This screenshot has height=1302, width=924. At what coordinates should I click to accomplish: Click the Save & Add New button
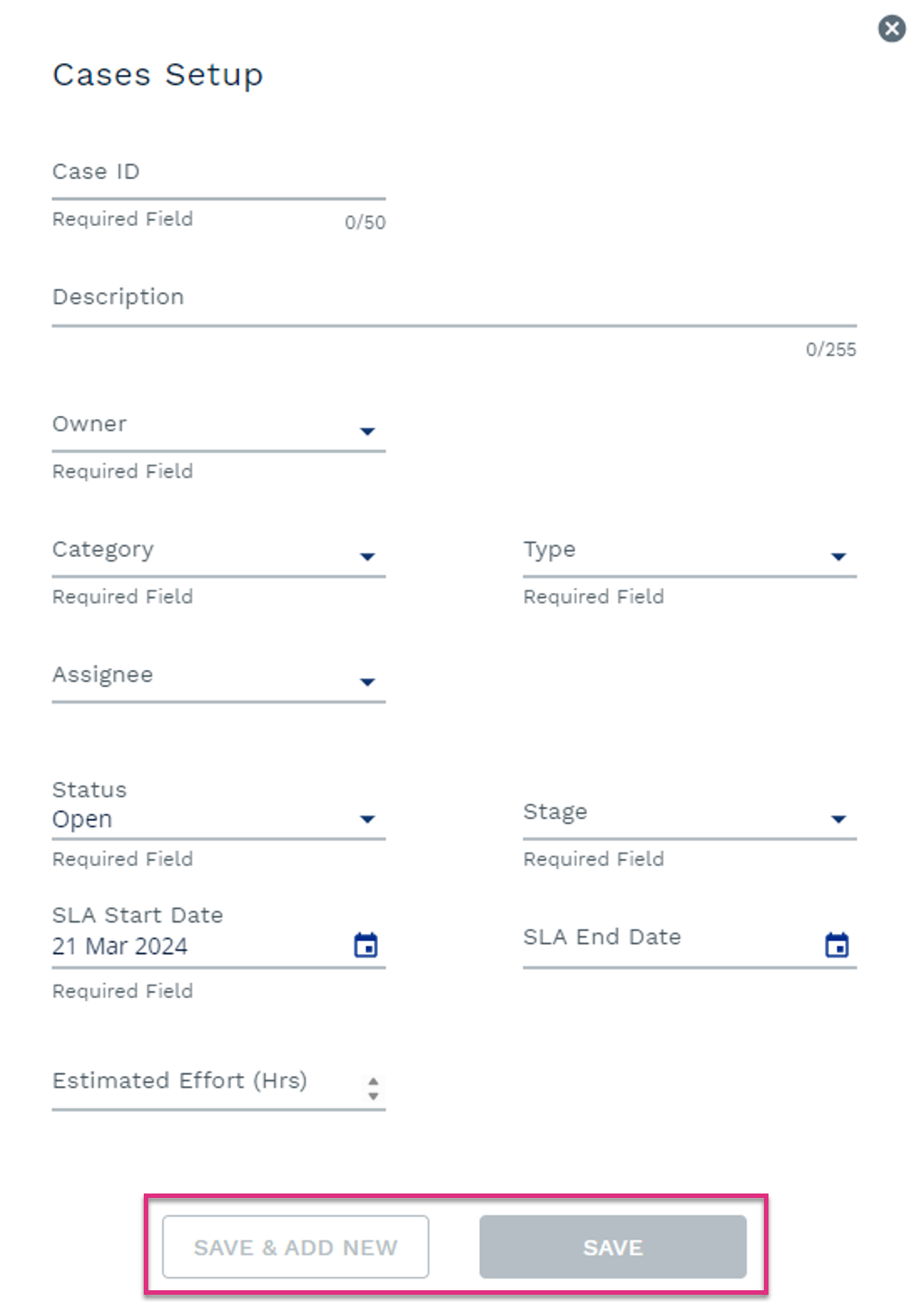point(296,1247)
